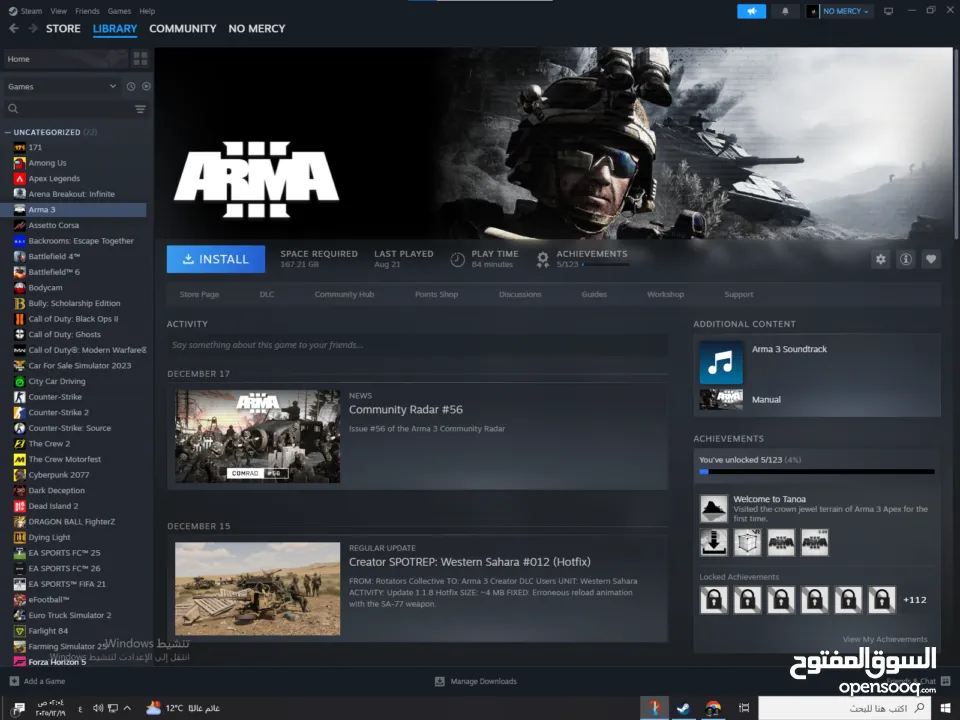The height and width of the screenshot is (720, 960).
Task: Open the Community Radar #56 news thumbnail
Action: tap(257, 436)
